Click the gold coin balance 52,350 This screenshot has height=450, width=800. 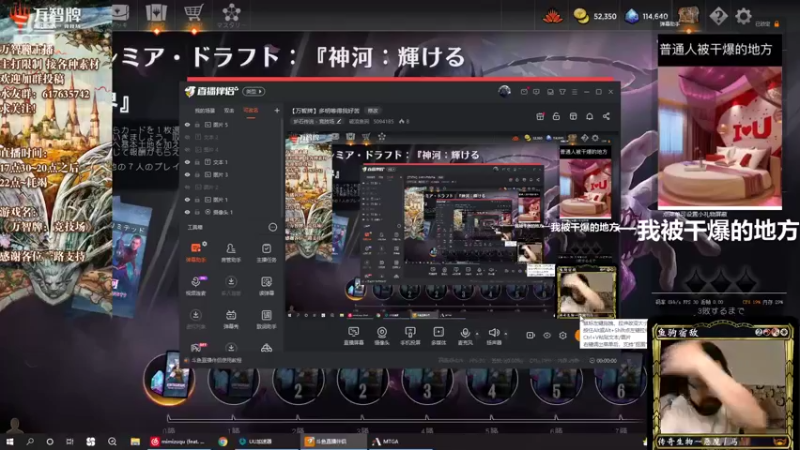[x=595, y=16]
